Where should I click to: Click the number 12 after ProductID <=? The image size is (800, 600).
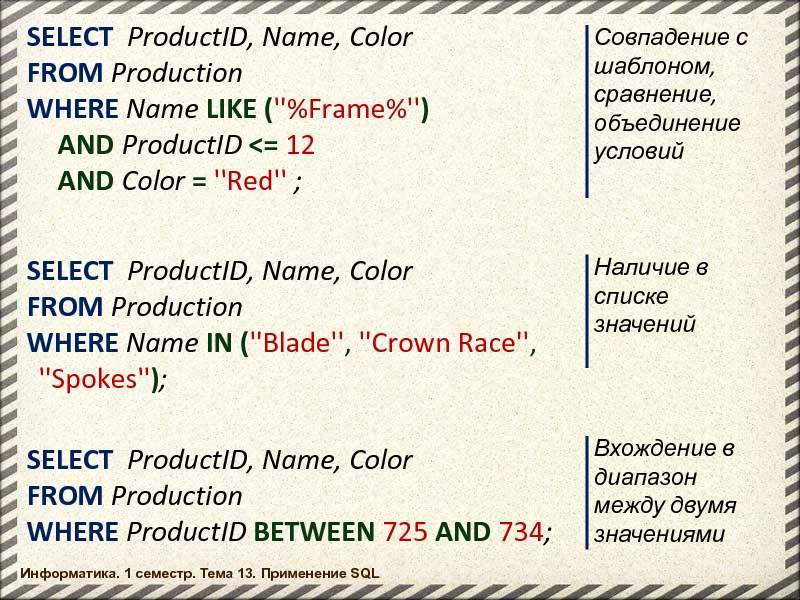300,145
